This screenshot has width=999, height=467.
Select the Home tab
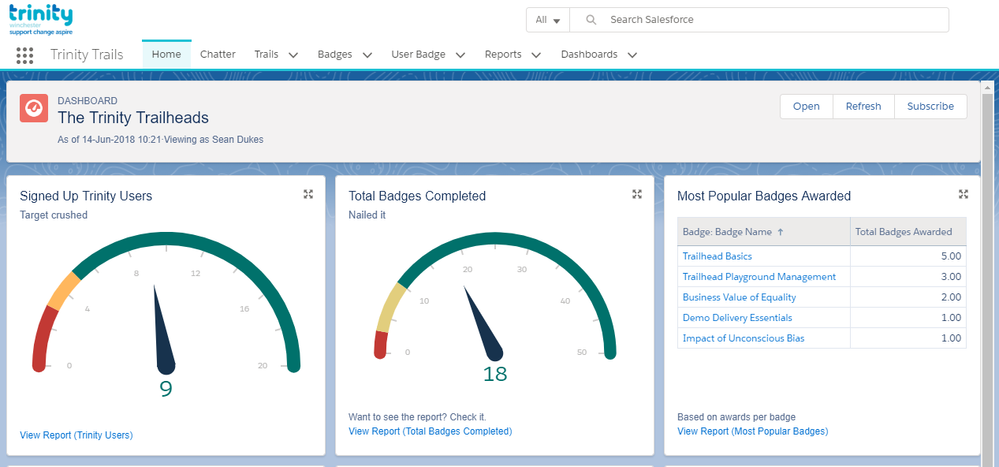point(166,54)
